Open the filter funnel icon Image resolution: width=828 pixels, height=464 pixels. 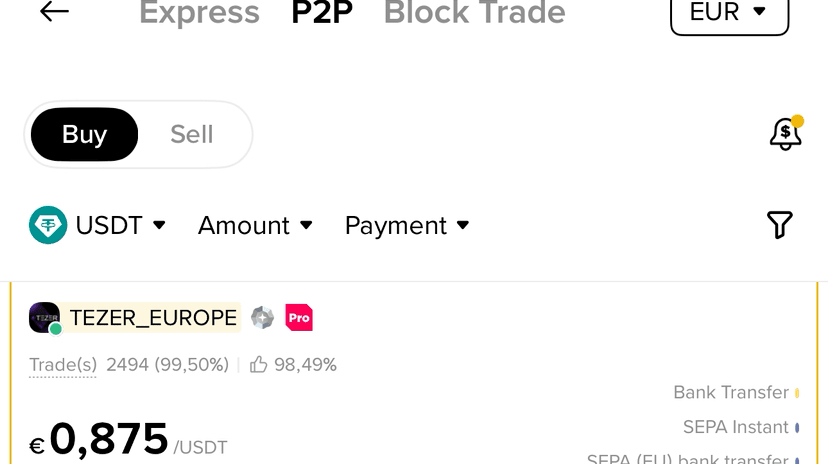point(779,225)
